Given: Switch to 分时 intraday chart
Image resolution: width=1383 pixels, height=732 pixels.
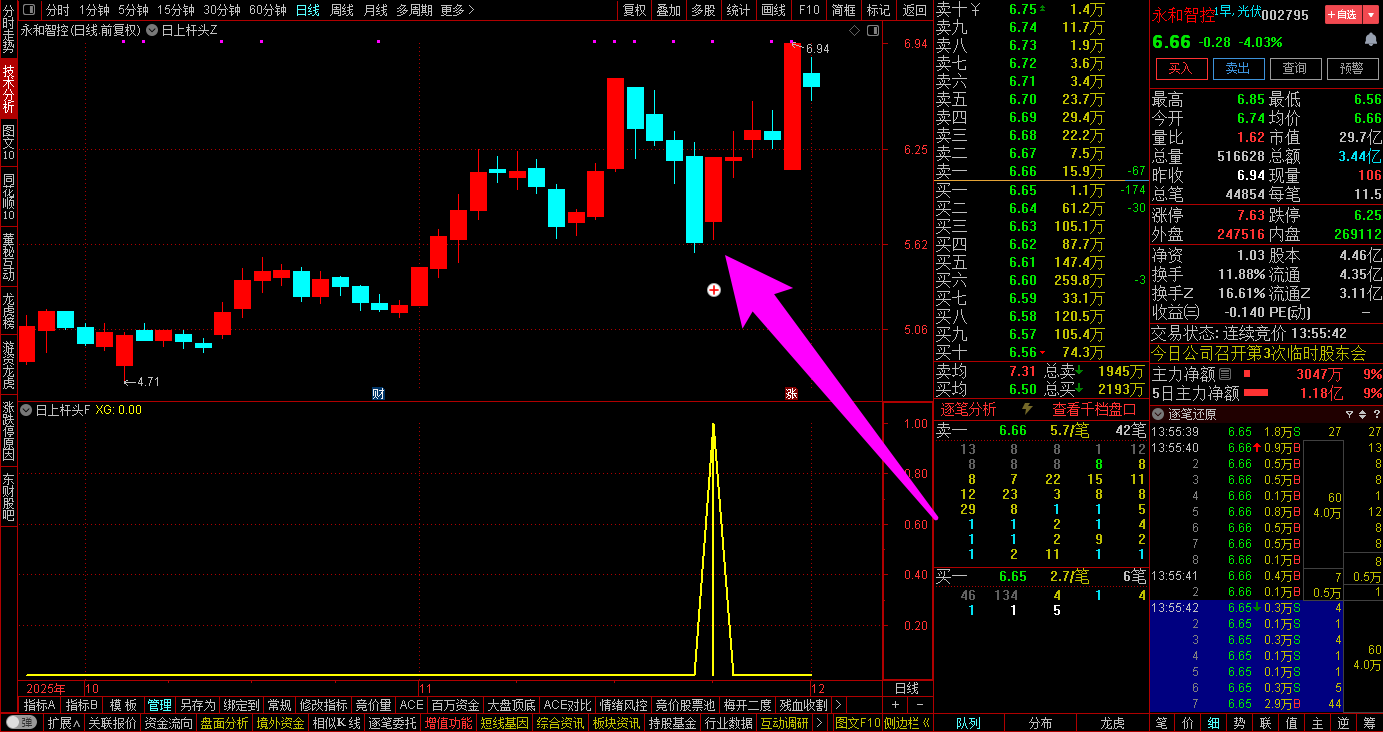Looking at the screenshot, I should [x=57, y=10].
